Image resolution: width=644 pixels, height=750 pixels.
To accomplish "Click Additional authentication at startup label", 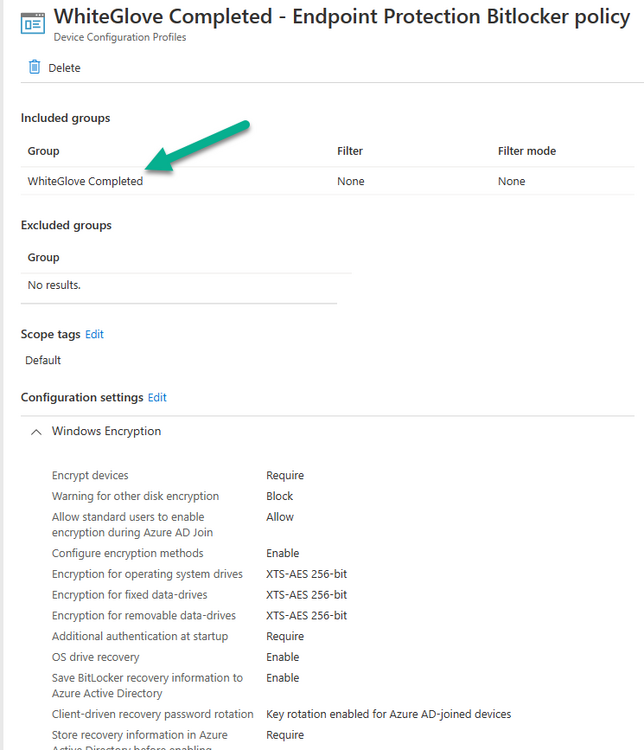I will click(x=140, y=636).
